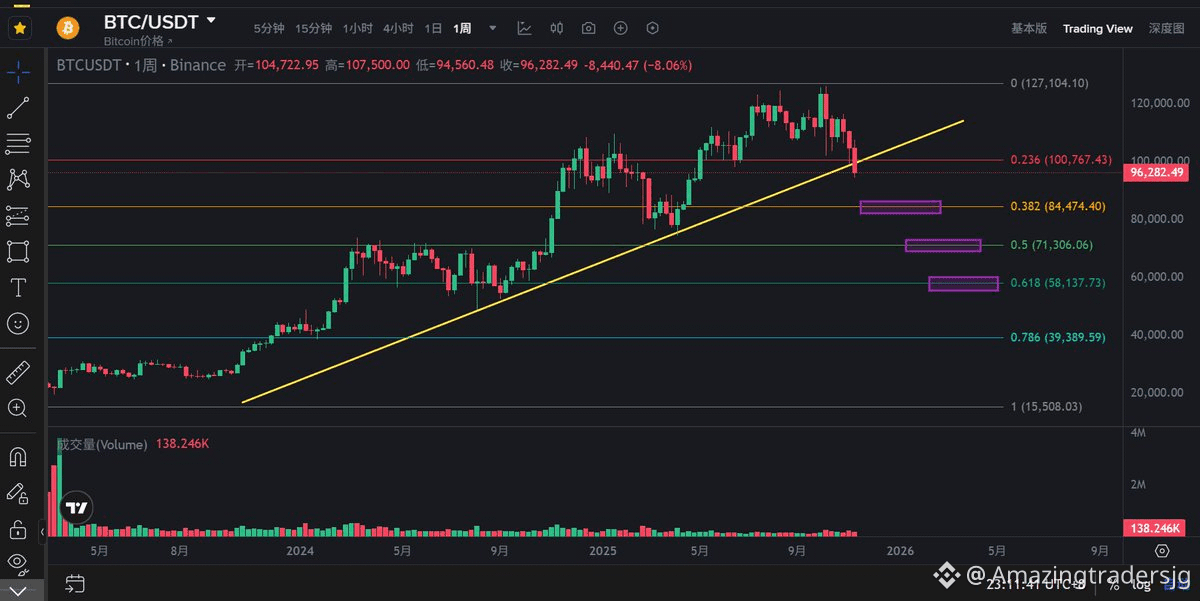Click the orange Bitcoin logo icon

pos(69,27)
